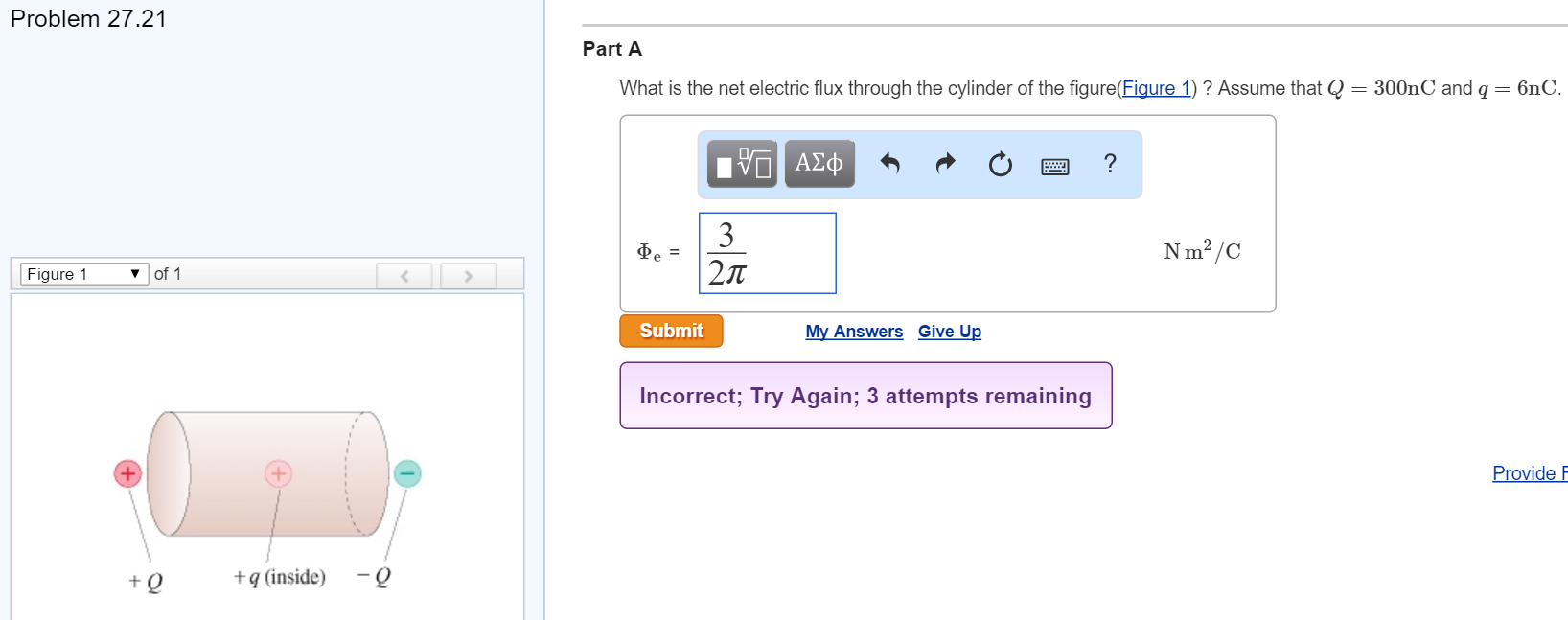Screen dimensions: 1568x620
Task: Select the denominator 2π in the fraction
Action: pyautogui.click(x=726, y=273)
